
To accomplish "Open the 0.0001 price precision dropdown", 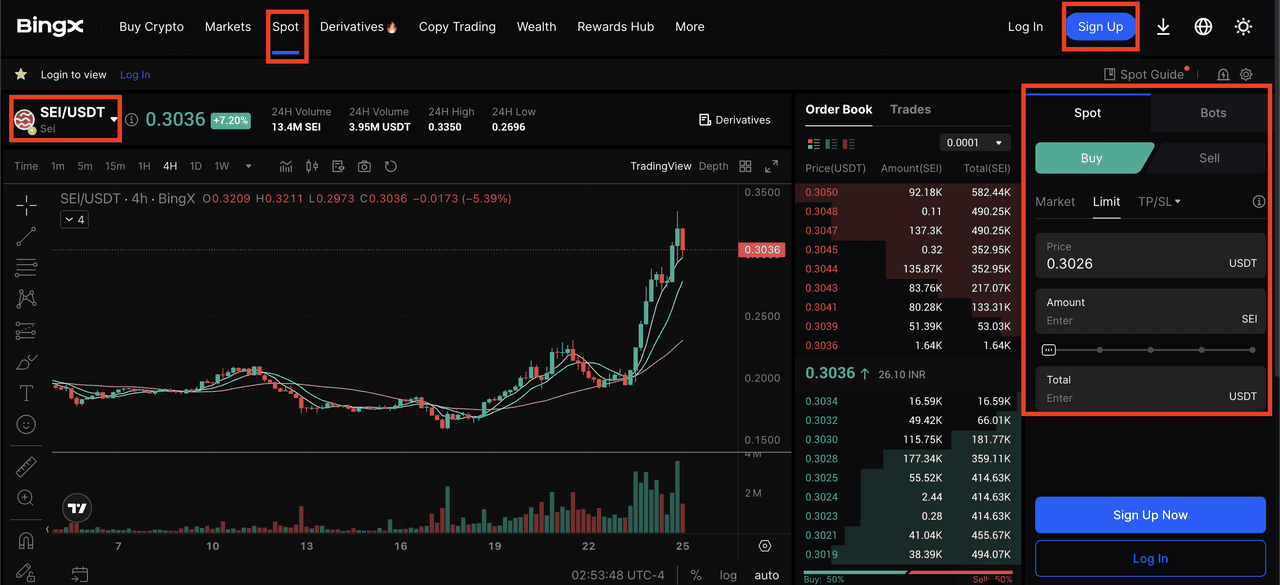I will pyautogui.click(x=975, y=143).
